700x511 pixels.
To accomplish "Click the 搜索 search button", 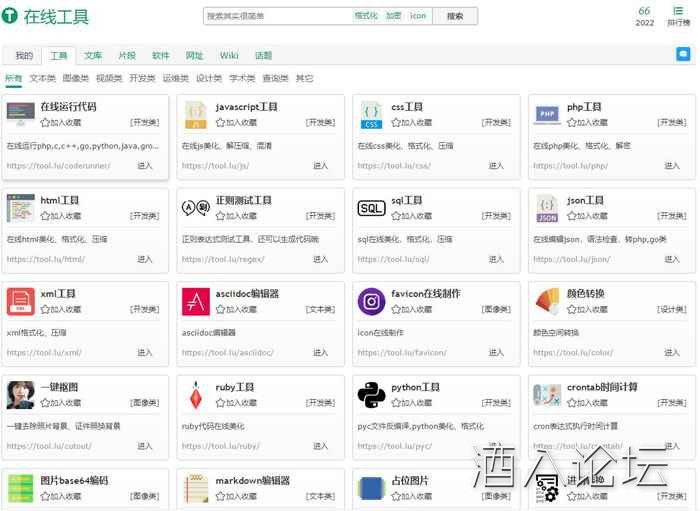I will [x=455, y=16].
